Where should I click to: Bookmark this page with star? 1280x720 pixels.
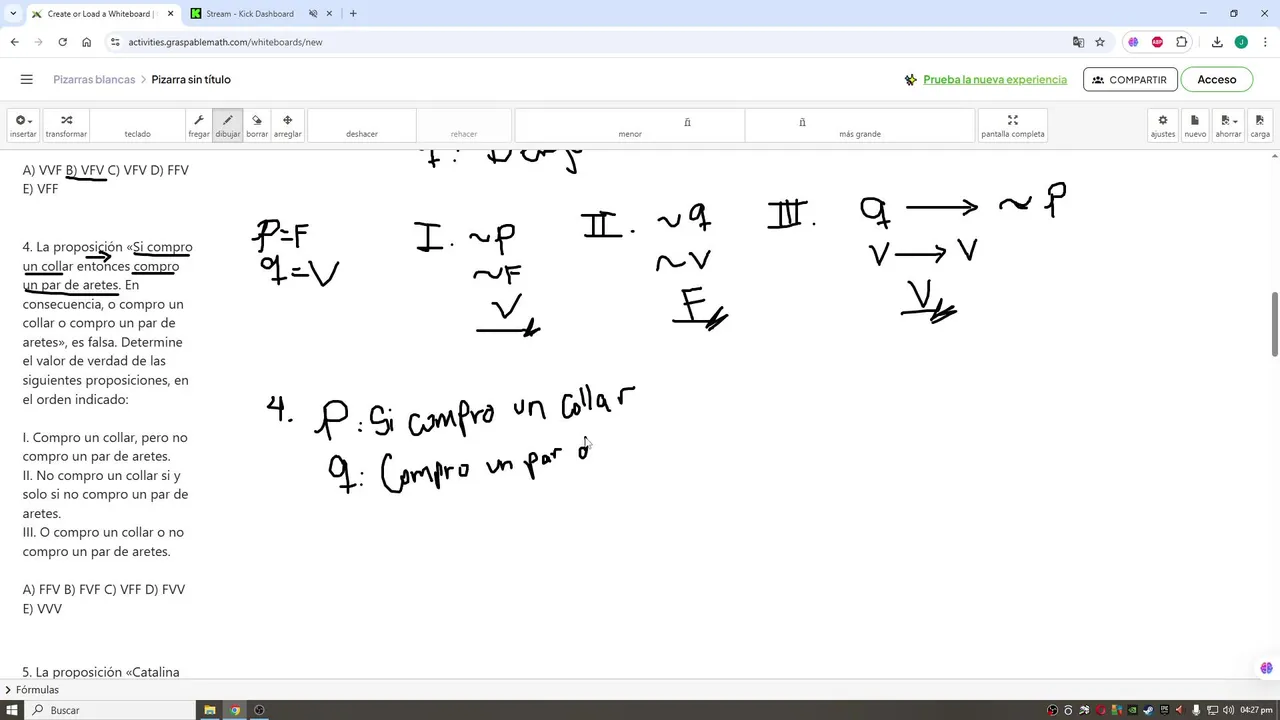point(1100,42)
